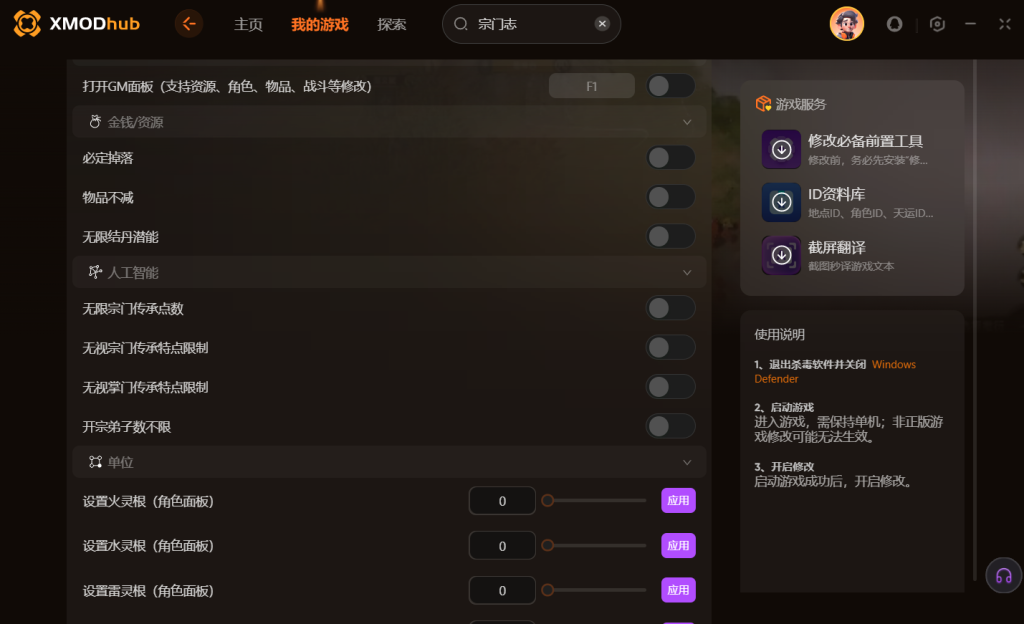Go to the 探索 tab

pos(391,25)
